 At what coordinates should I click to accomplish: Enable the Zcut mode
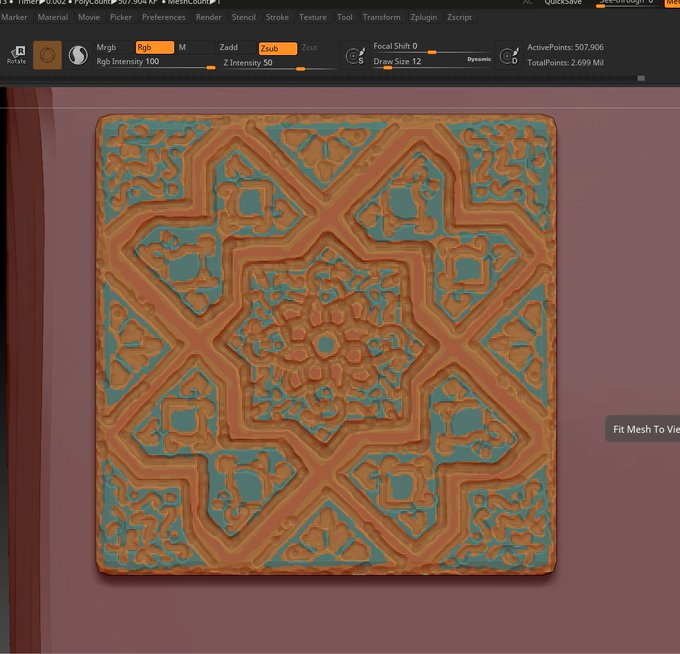click(x=310, y=47)
